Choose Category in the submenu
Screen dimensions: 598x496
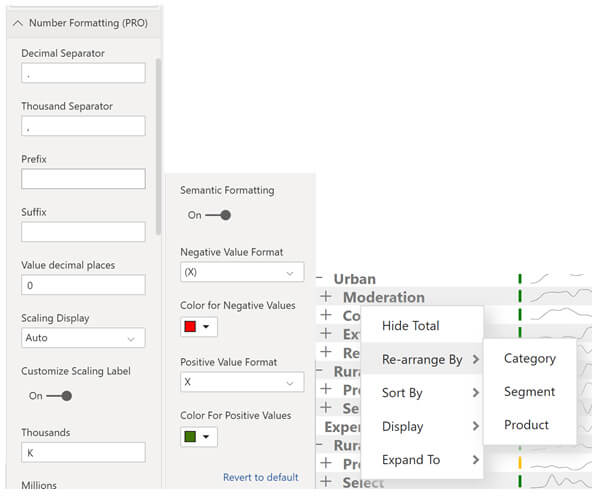tap(530, 358)
